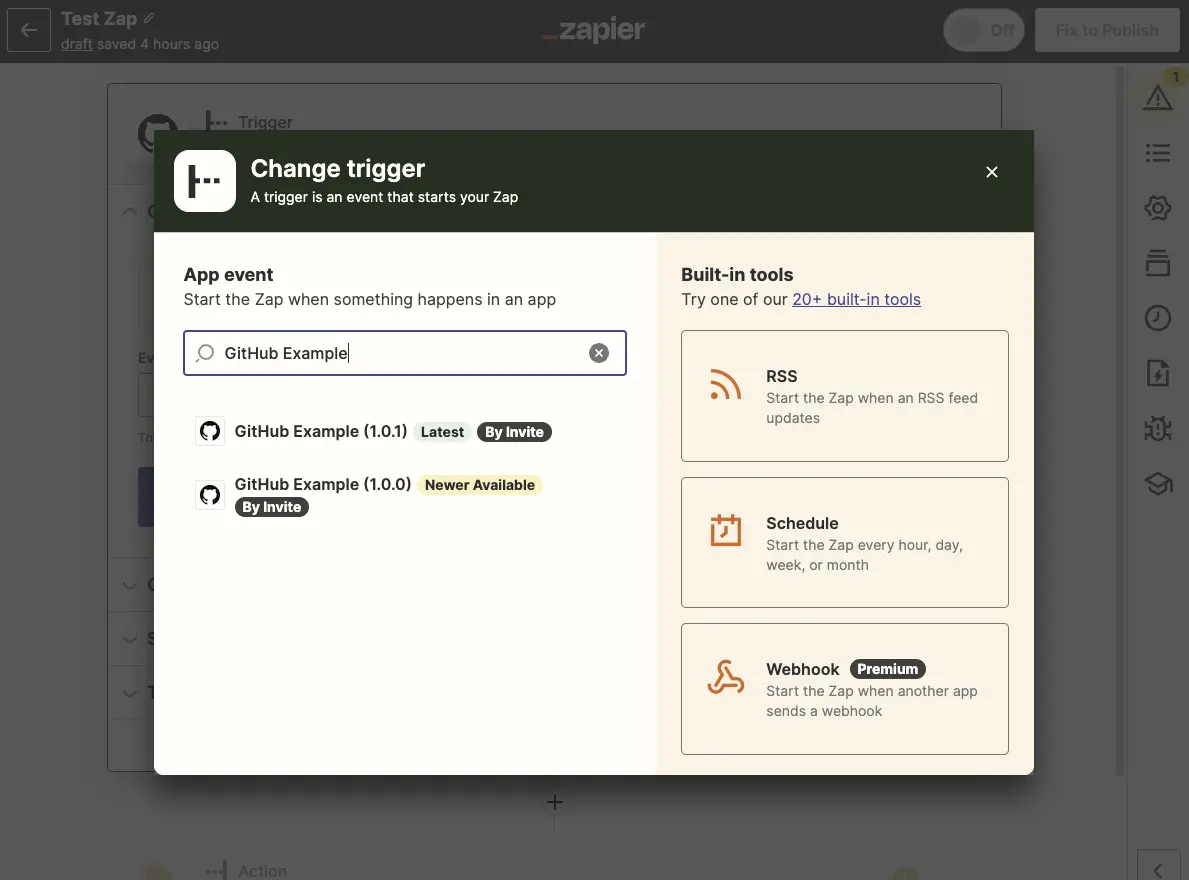This screenshot has height=880, width=1189.
Task: Collapse the first trigger section chevron
Action: 130,211
